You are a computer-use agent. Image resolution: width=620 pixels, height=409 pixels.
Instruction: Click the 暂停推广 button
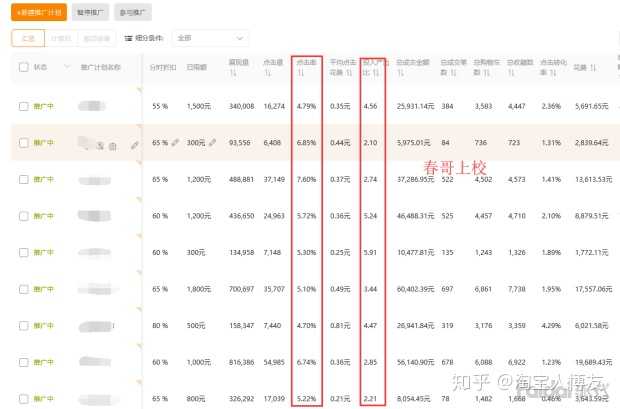(x=90, y=12)
